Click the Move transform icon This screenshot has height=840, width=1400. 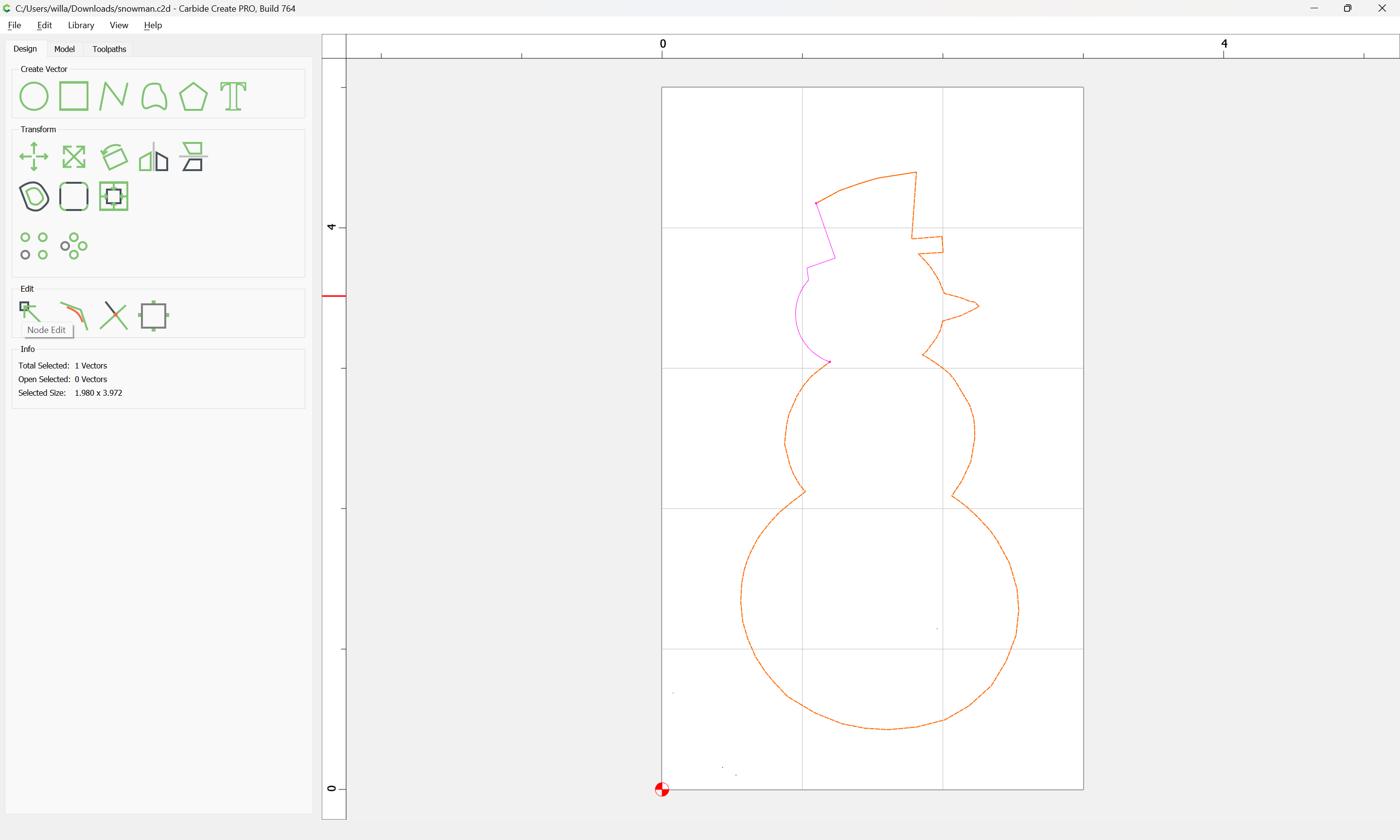coord(34,157)
